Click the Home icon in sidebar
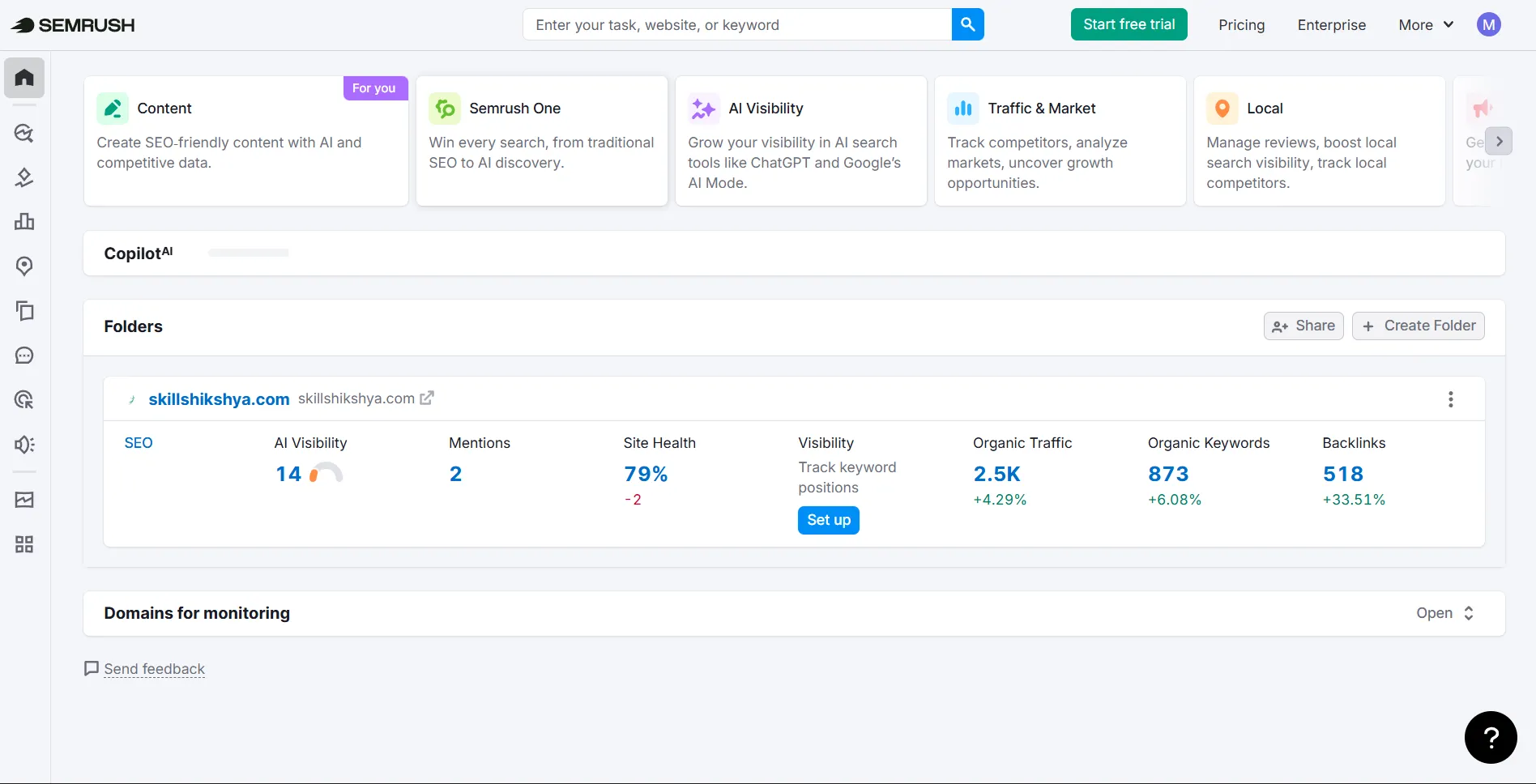The height and width of the screenshot is (784, 1536). click(24, 78)
